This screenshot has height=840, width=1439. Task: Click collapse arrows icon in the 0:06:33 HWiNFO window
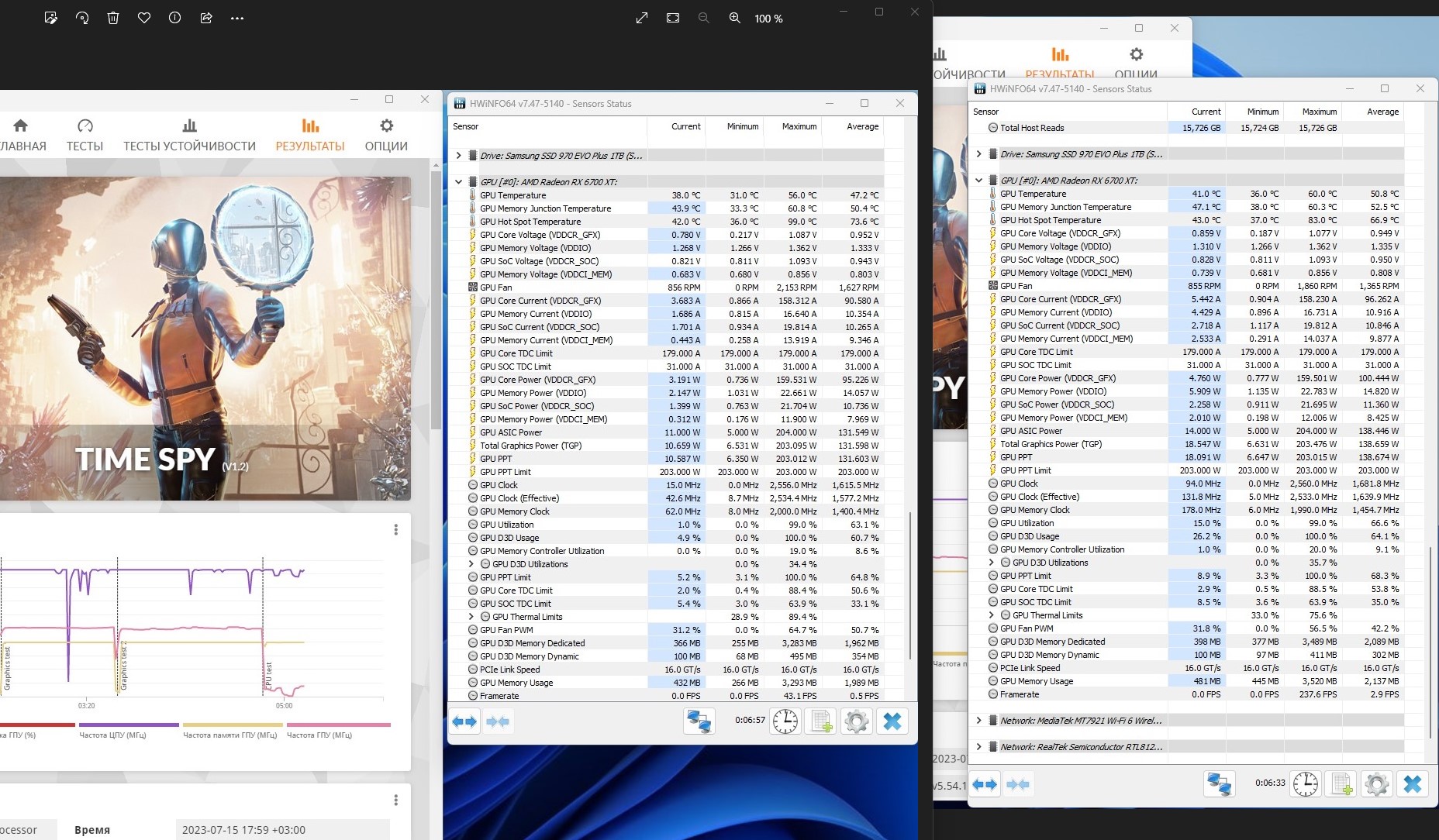coord(1018,784)
